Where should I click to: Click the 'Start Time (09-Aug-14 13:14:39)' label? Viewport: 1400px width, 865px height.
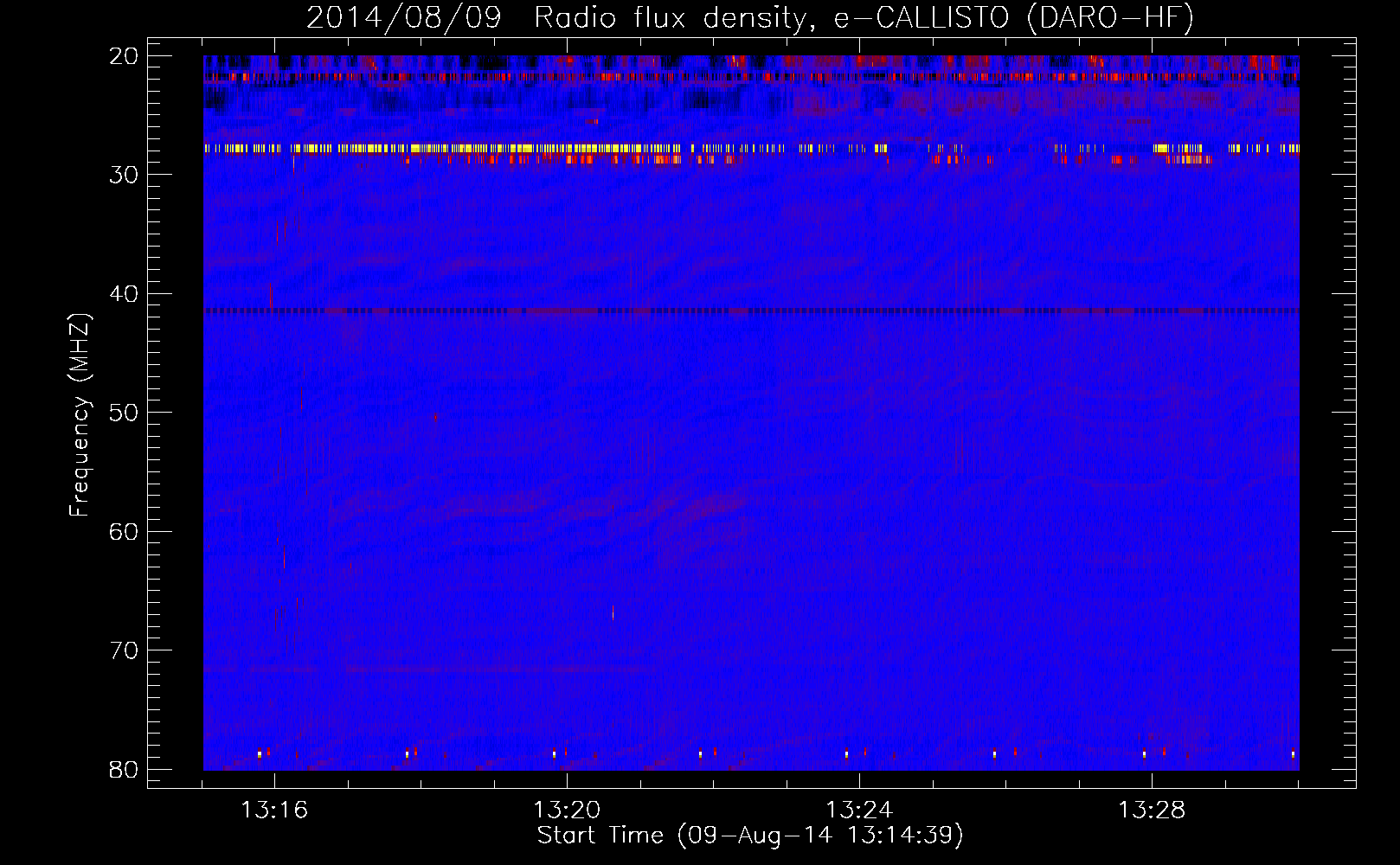[750, 836]
